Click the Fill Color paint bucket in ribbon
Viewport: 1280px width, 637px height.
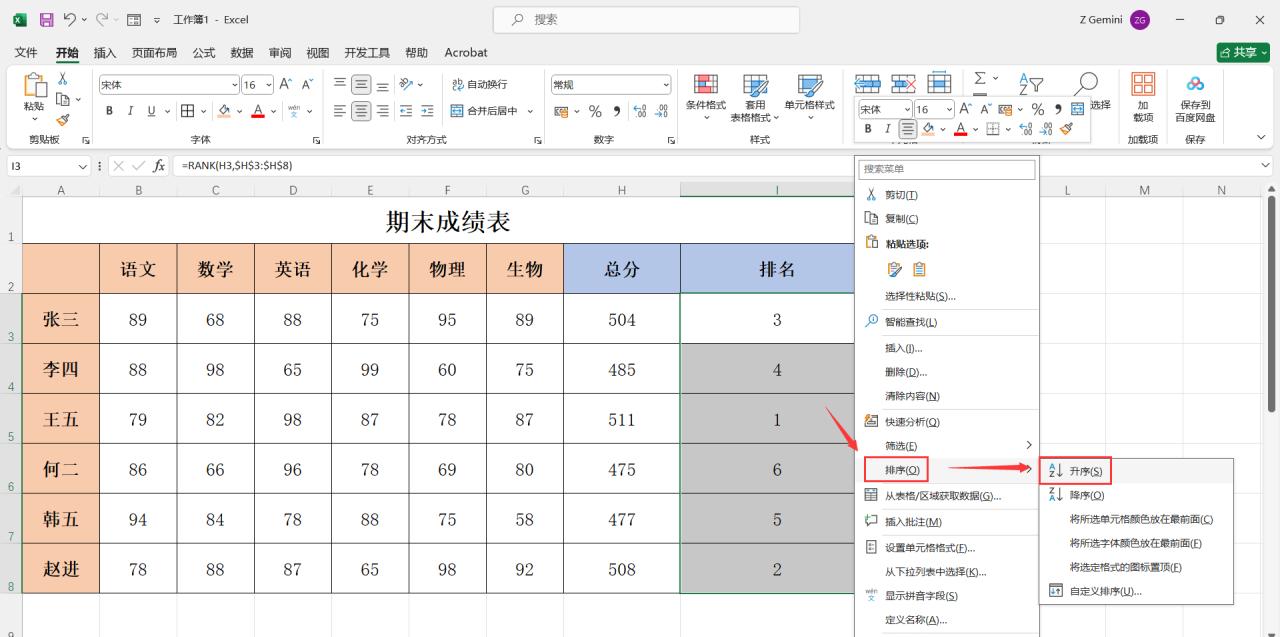(x=224, y=111)
